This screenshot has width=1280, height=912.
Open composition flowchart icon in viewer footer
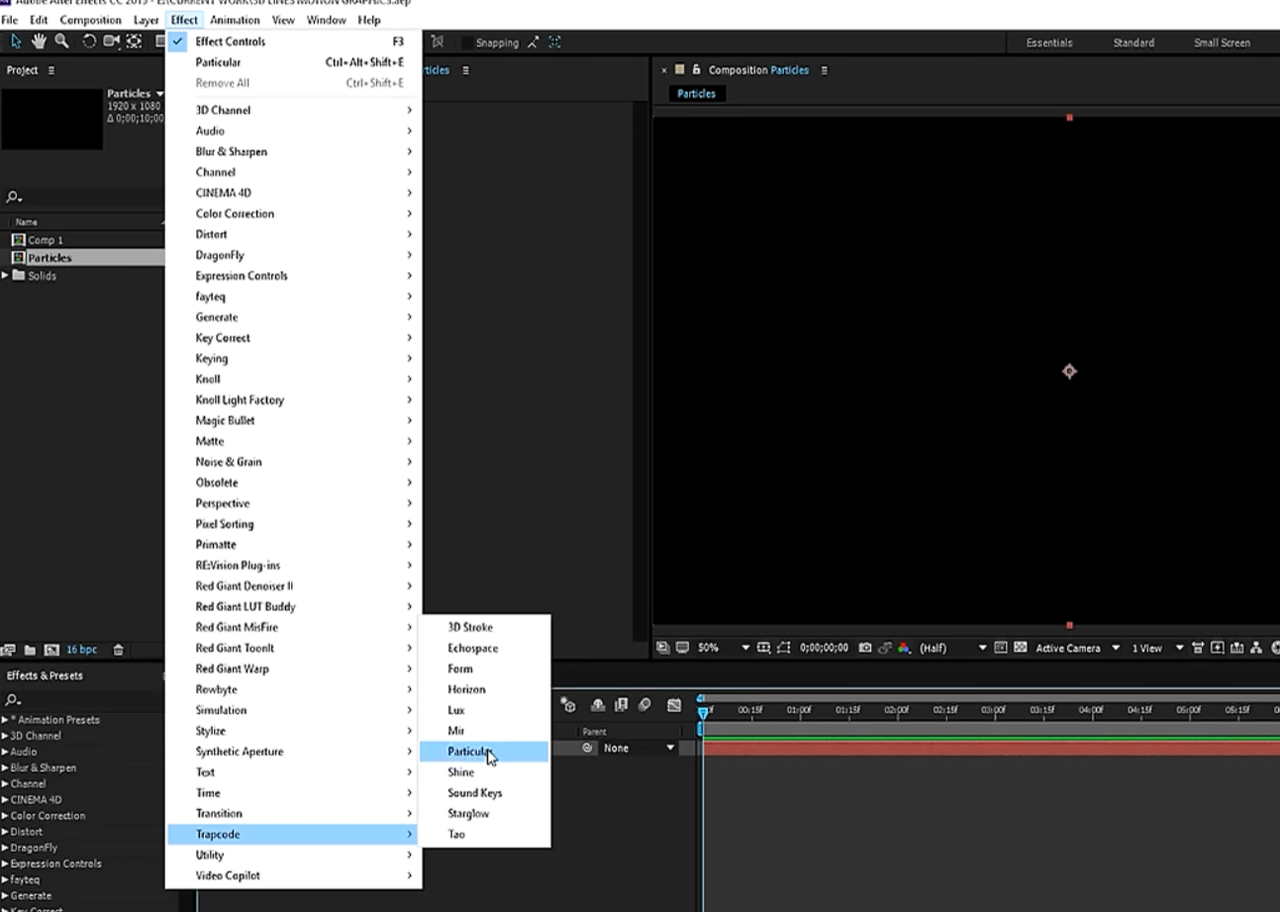pos(1255,648)
